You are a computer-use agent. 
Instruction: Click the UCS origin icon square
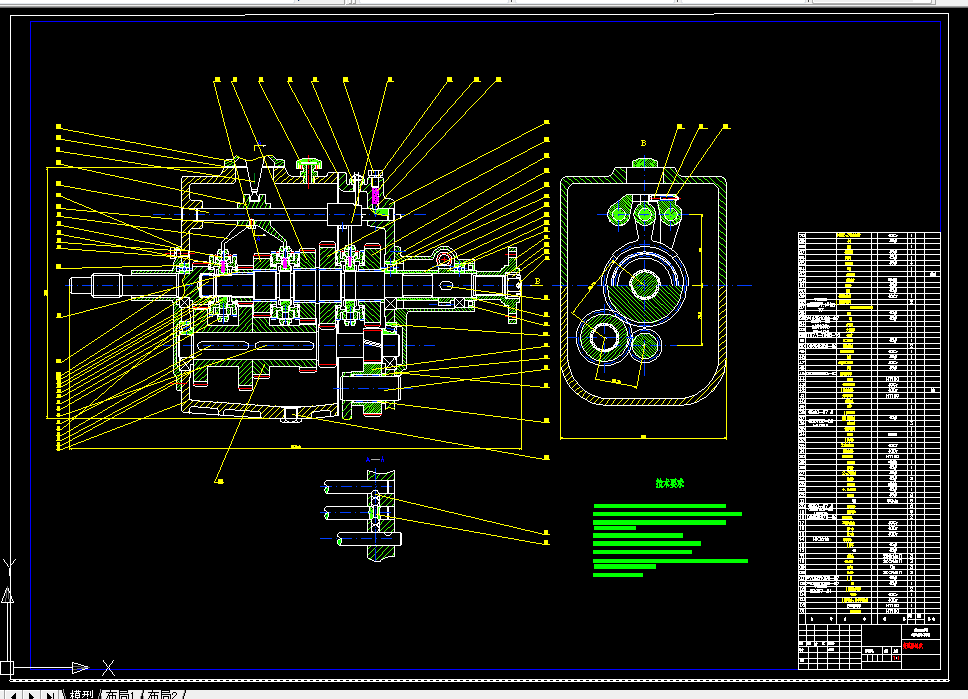[6, 668]
